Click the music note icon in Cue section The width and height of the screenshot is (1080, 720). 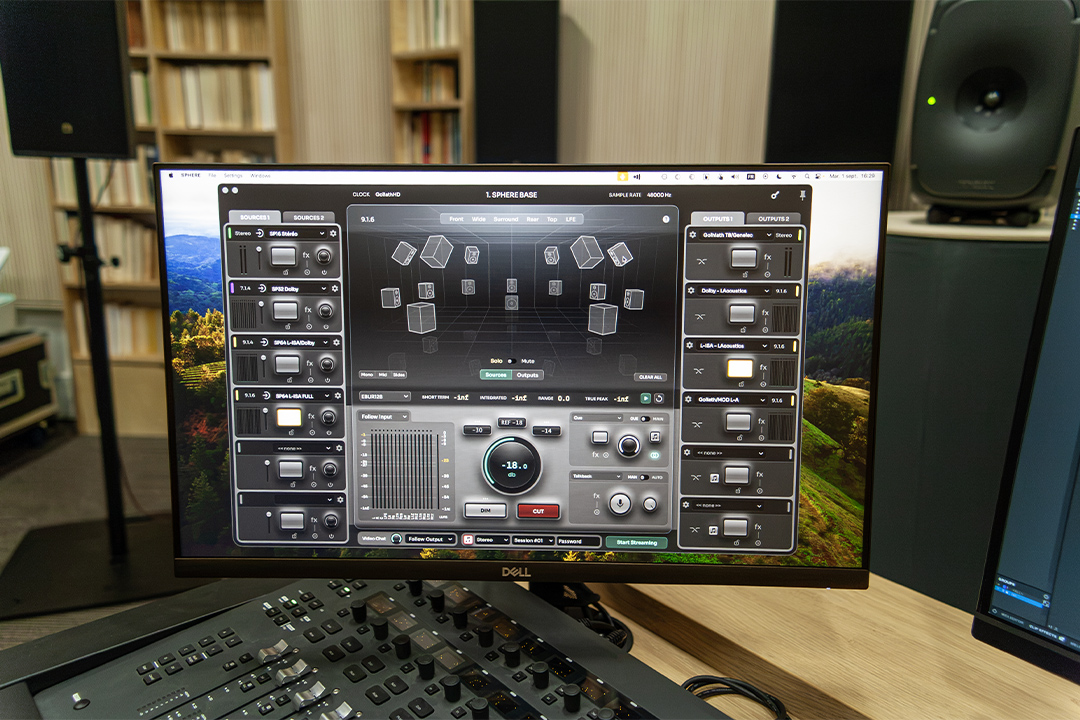coord(655,437)
